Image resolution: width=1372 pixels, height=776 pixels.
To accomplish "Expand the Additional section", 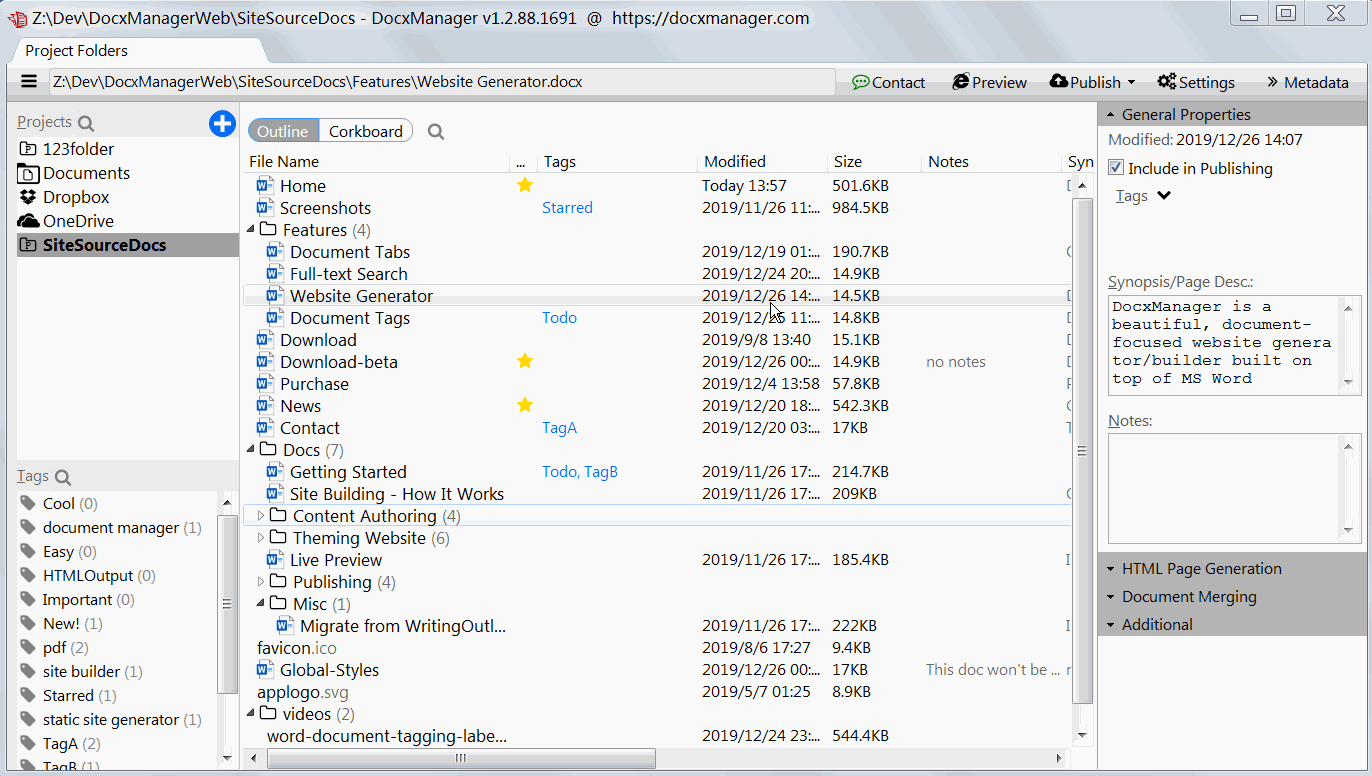I will (1231, 624).
